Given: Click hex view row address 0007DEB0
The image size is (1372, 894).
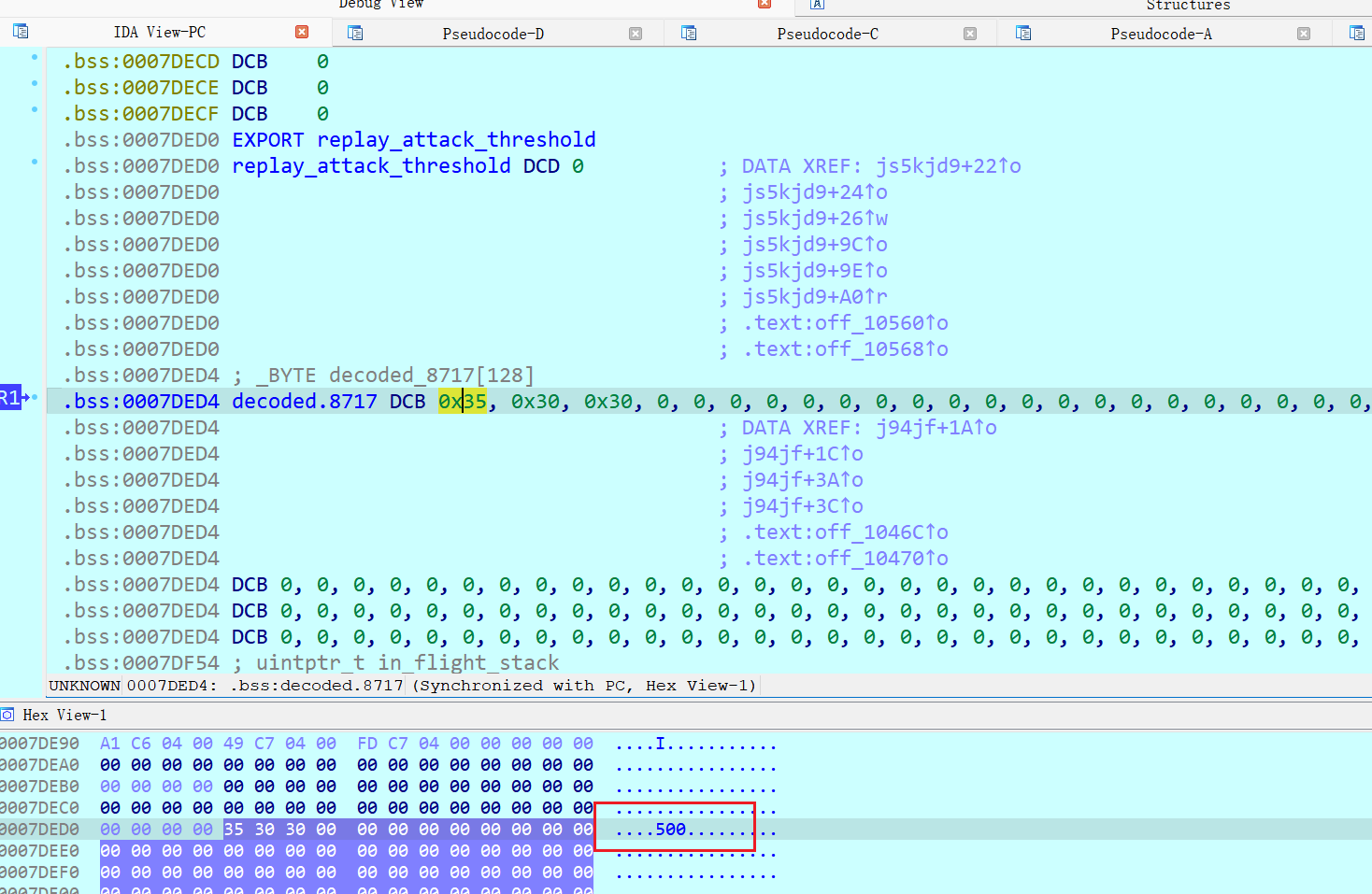Looking at the screenshot, I should 39,787.
